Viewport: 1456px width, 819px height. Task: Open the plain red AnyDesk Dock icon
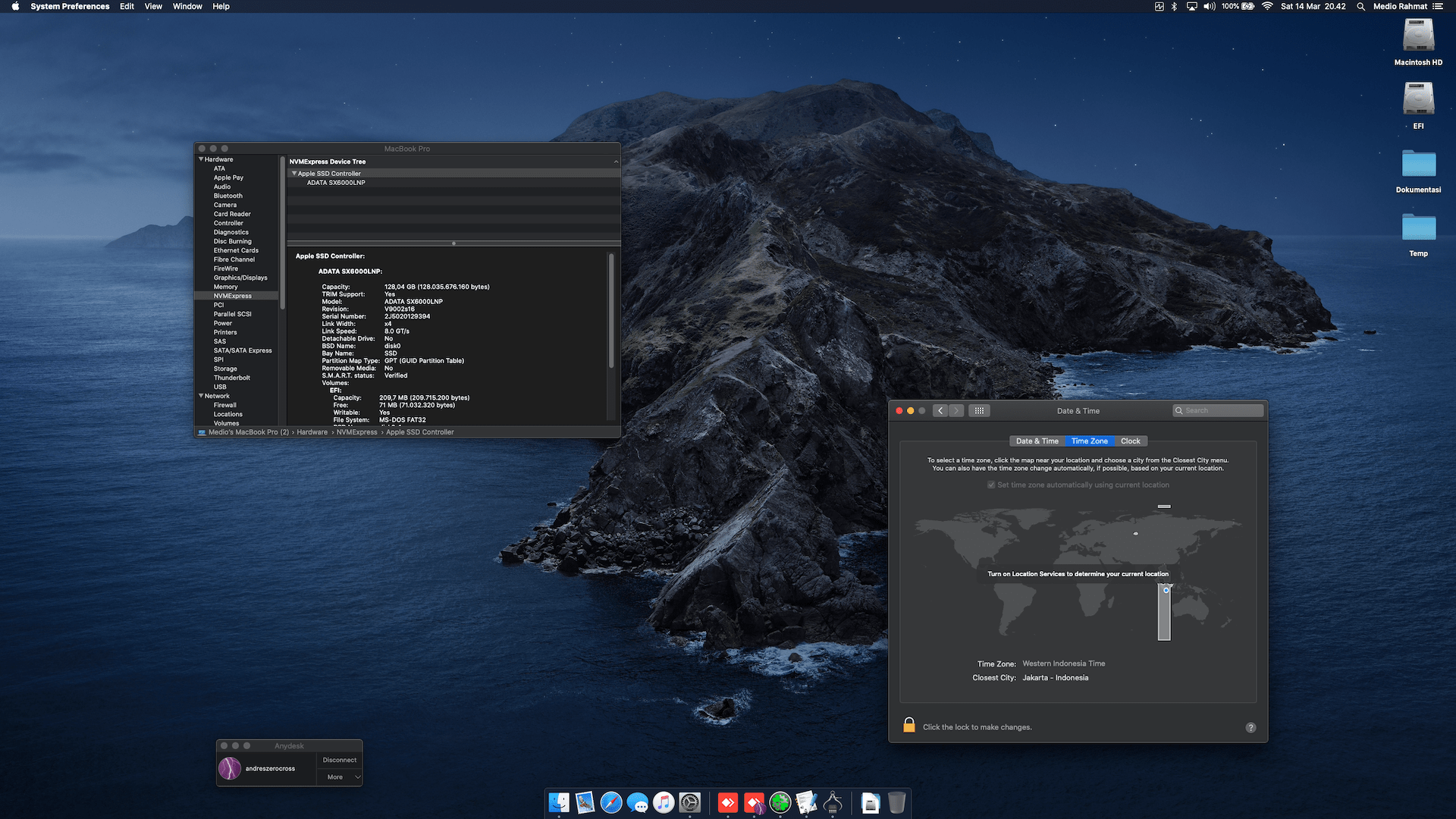click(728, 802)
